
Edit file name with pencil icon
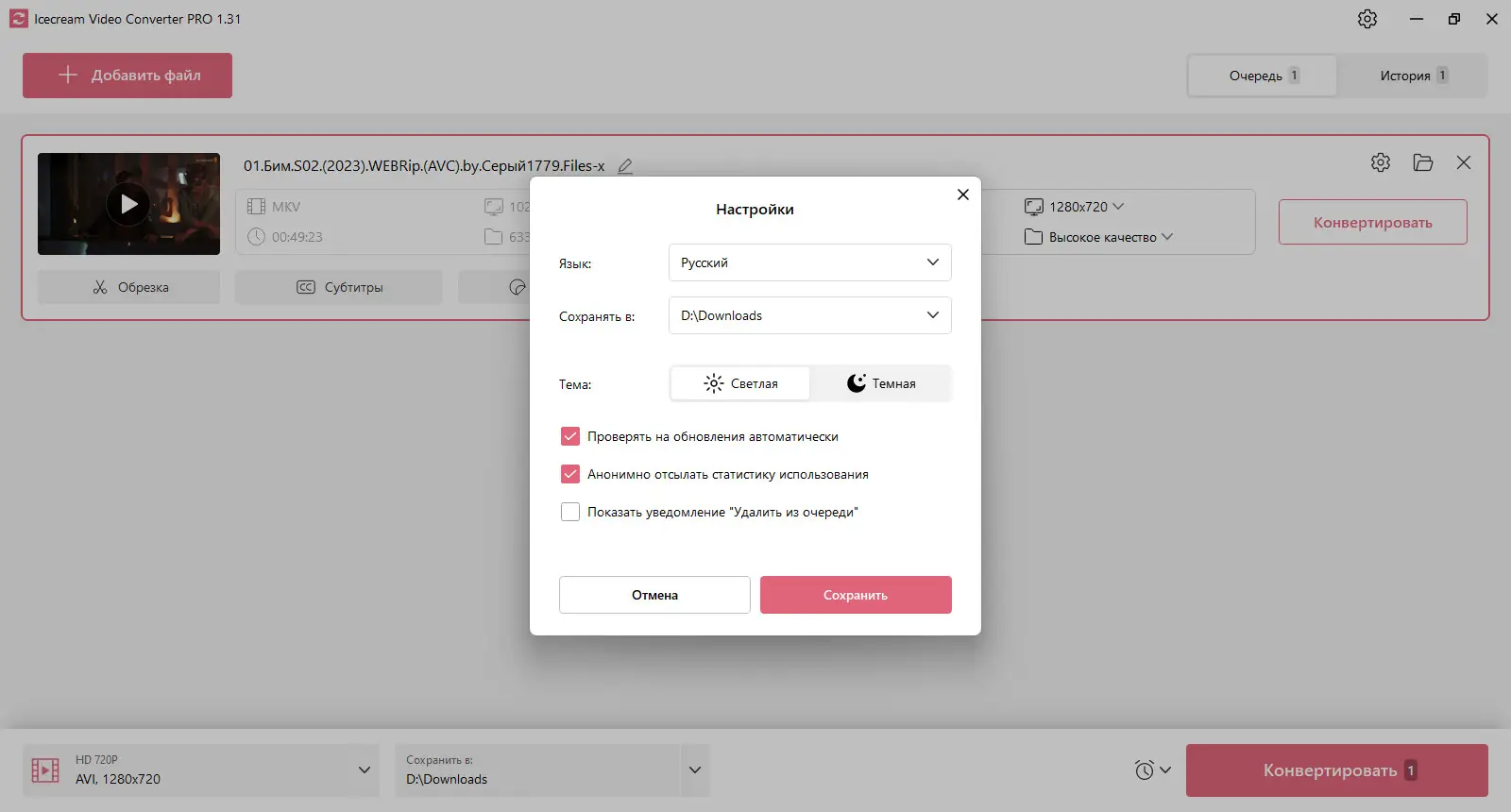(625, 166)
